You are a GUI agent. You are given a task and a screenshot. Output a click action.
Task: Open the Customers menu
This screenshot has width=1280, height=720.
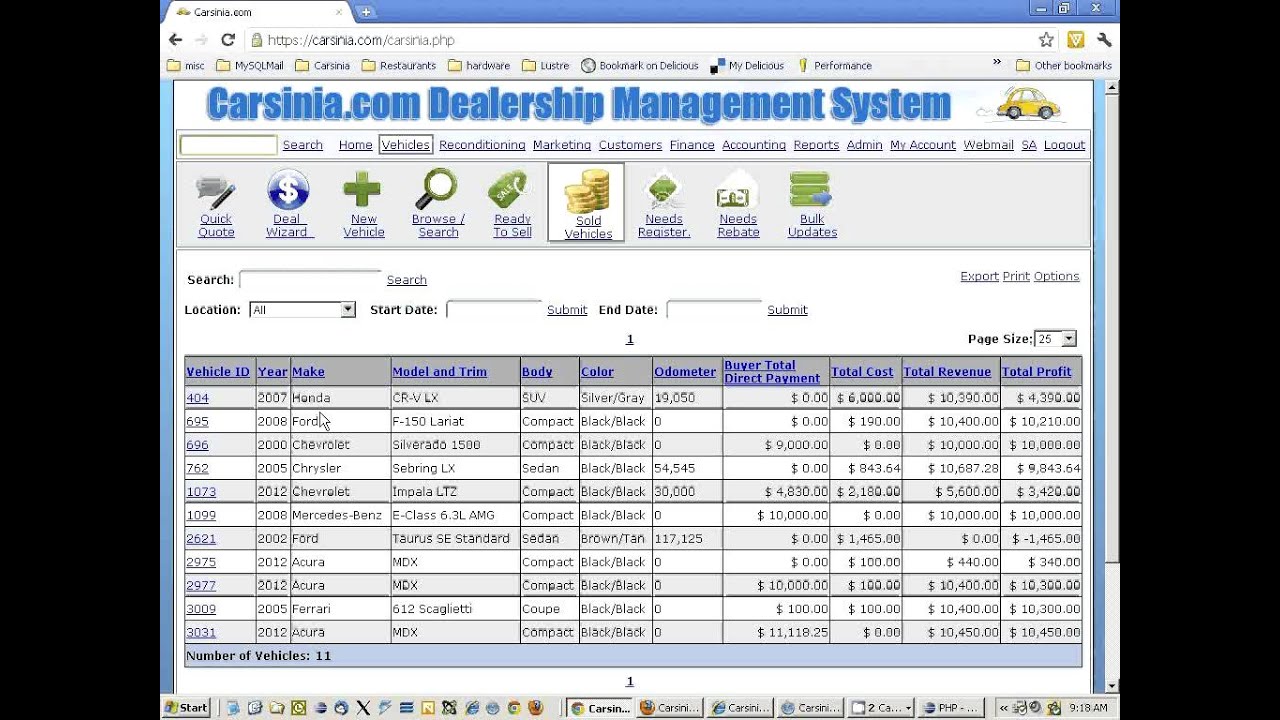coord(630,145)
